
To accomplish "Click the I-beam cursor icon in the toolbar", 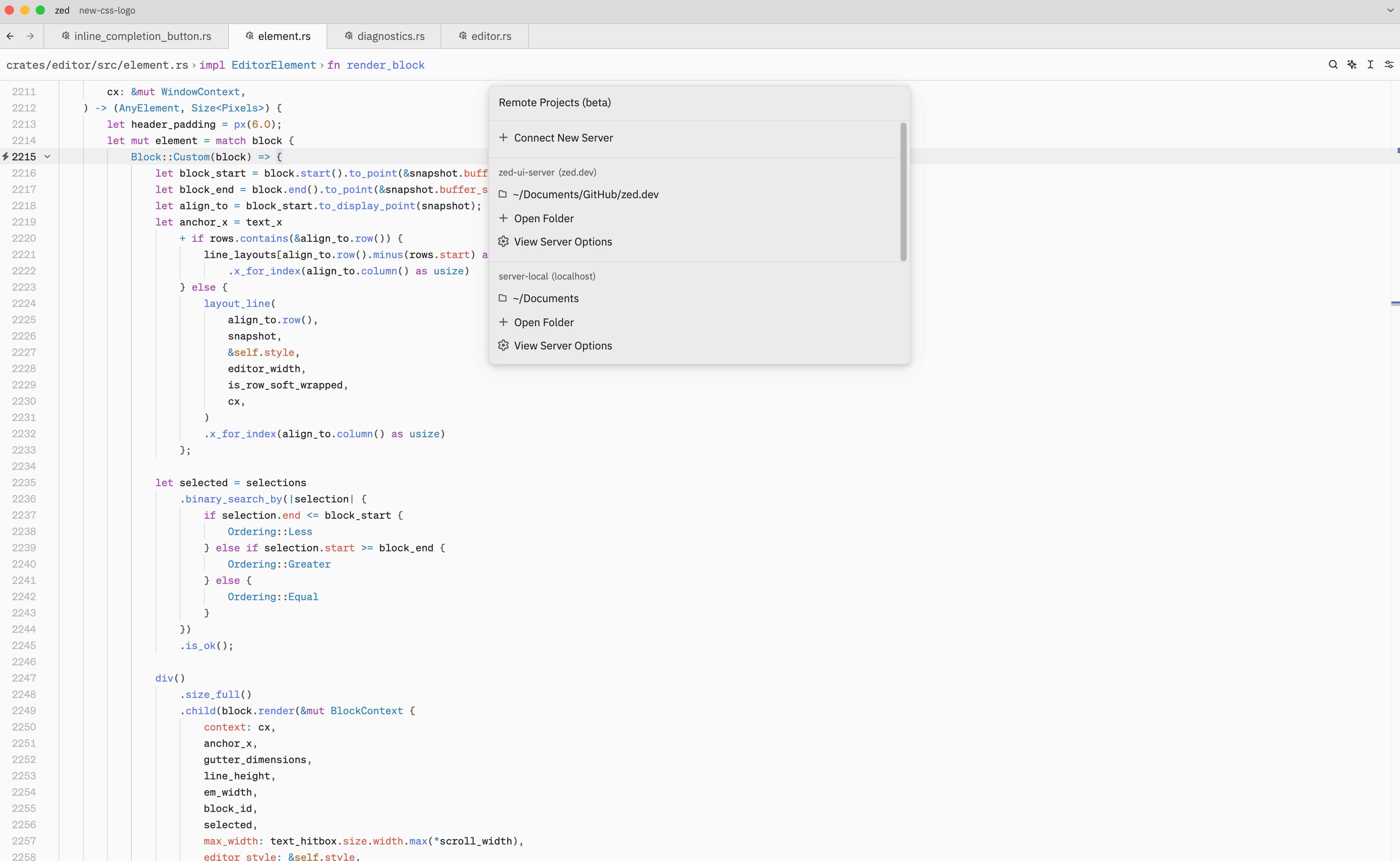I will click(x=1371, y=64).
